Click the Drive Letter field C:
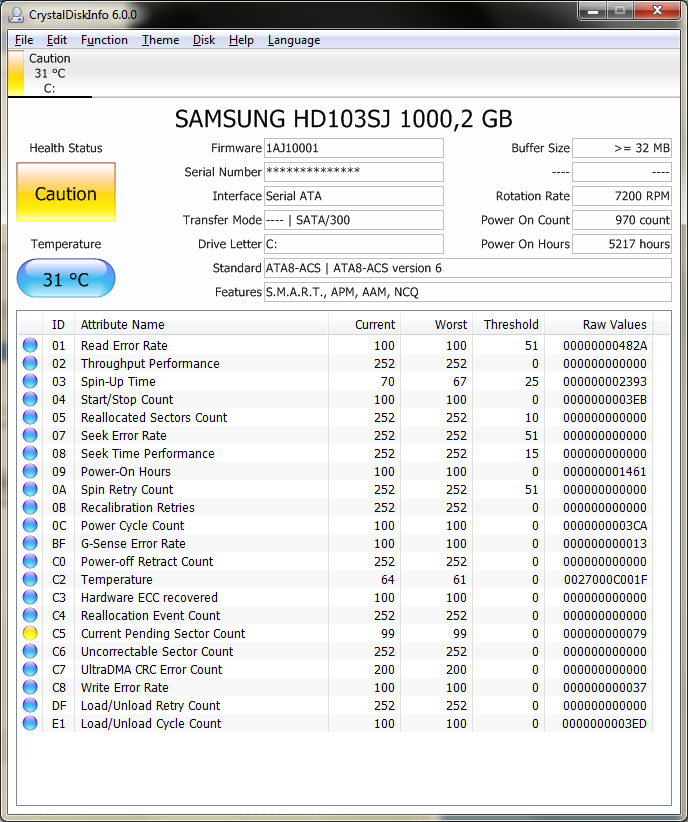This screenshot has width=688, height=822. 353,244
